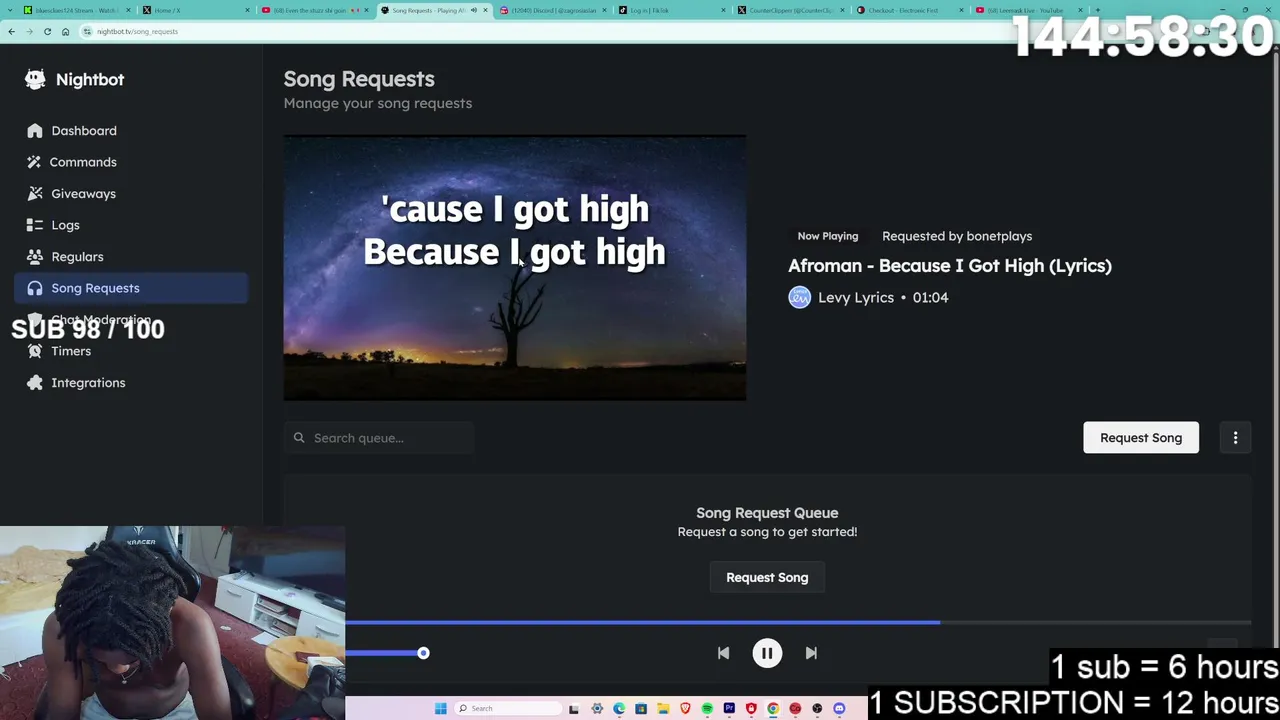Launch Microsoft Edge from the taskbar
Viewport: 1280px width, 720px height.
pyautogui.click(x=619, y=708)
